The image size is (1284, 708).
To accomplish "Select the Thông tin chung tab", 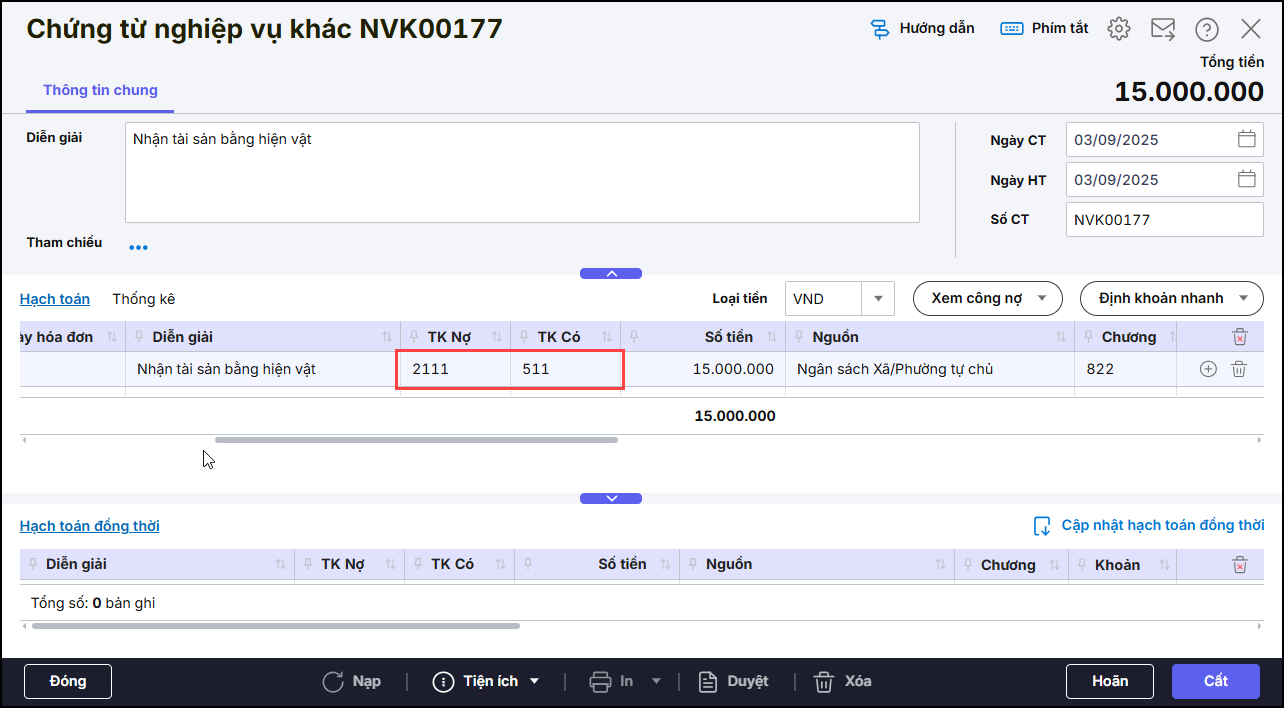I will [x=100, y=90].
